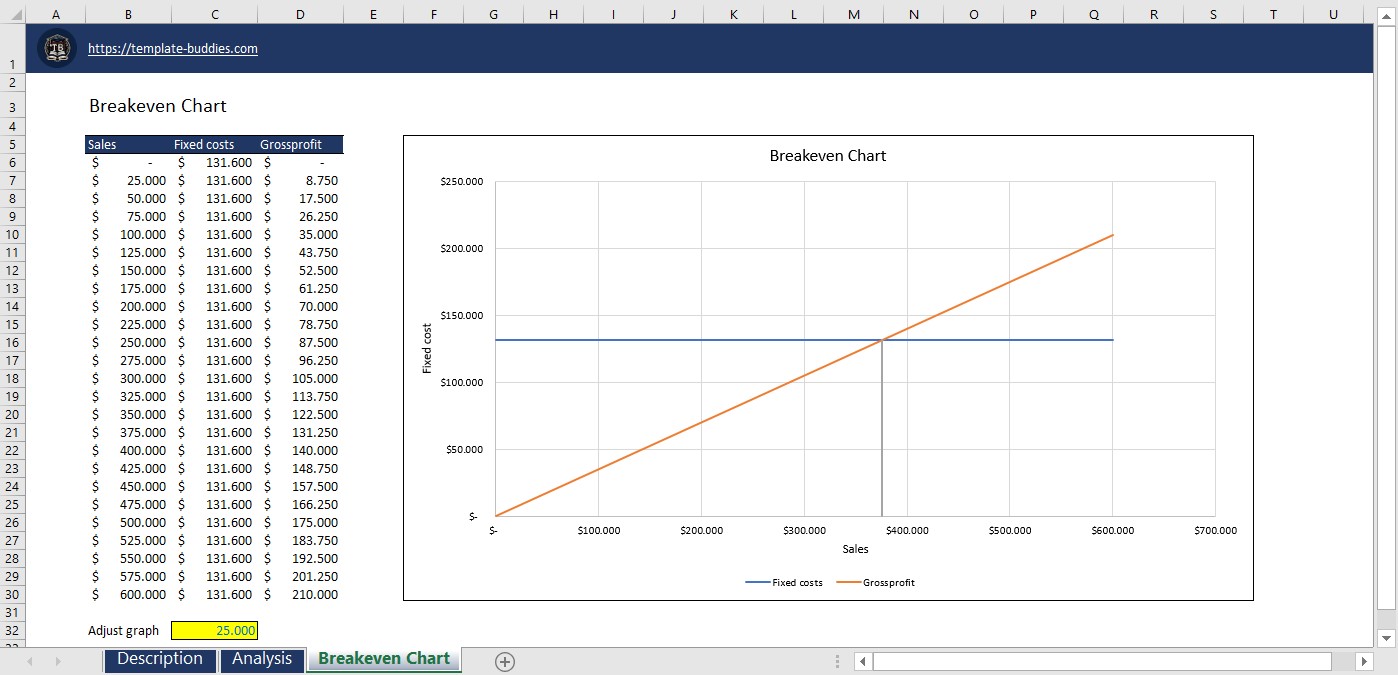
Task: Click the Fixed costs table header cell
Action: 214,144
